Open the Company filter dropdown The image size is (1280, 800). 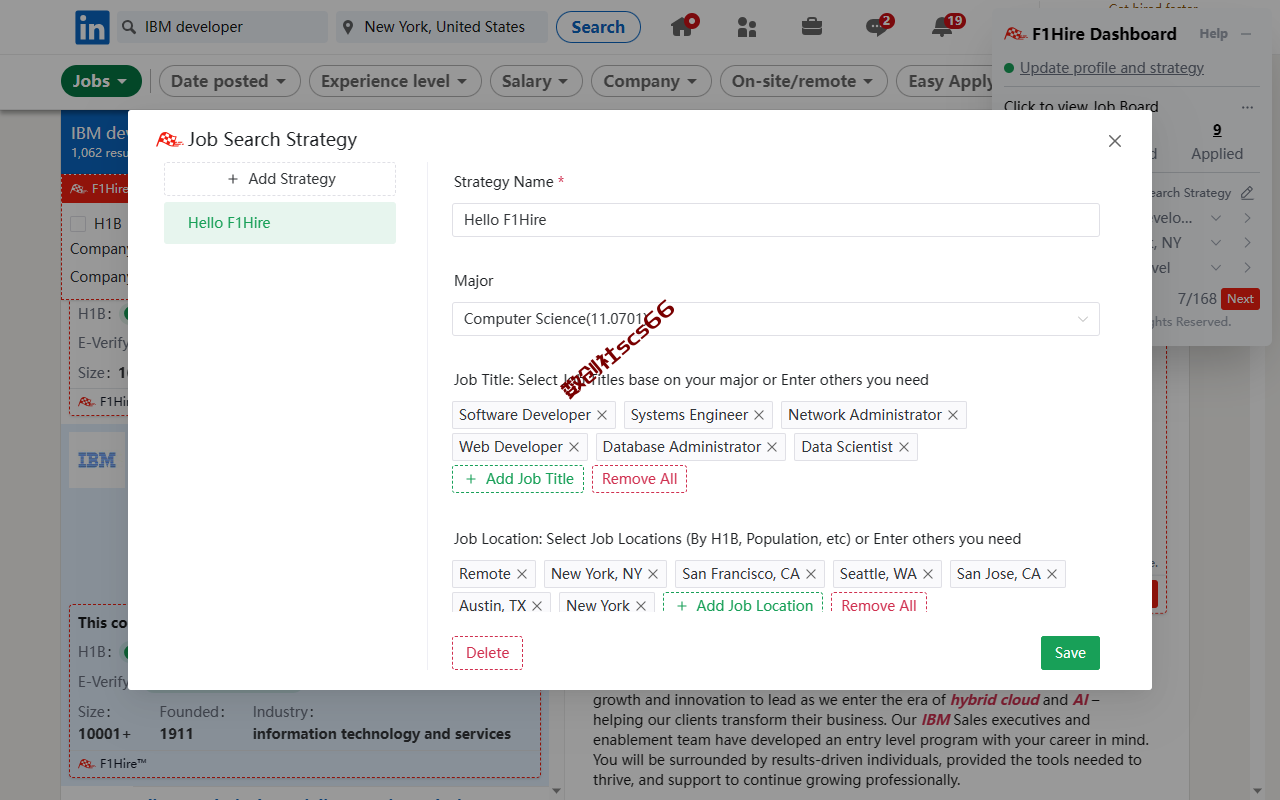[x=651, y=81]
